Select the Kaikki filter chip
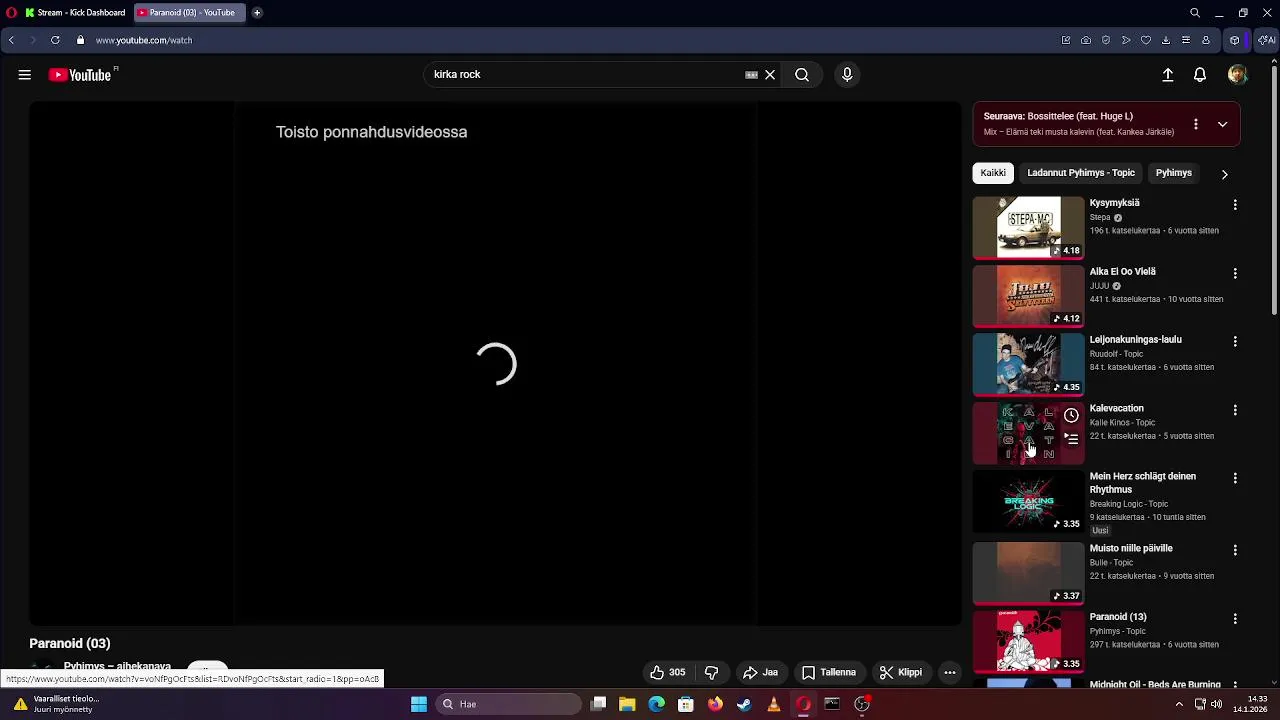 coord(993,173)
